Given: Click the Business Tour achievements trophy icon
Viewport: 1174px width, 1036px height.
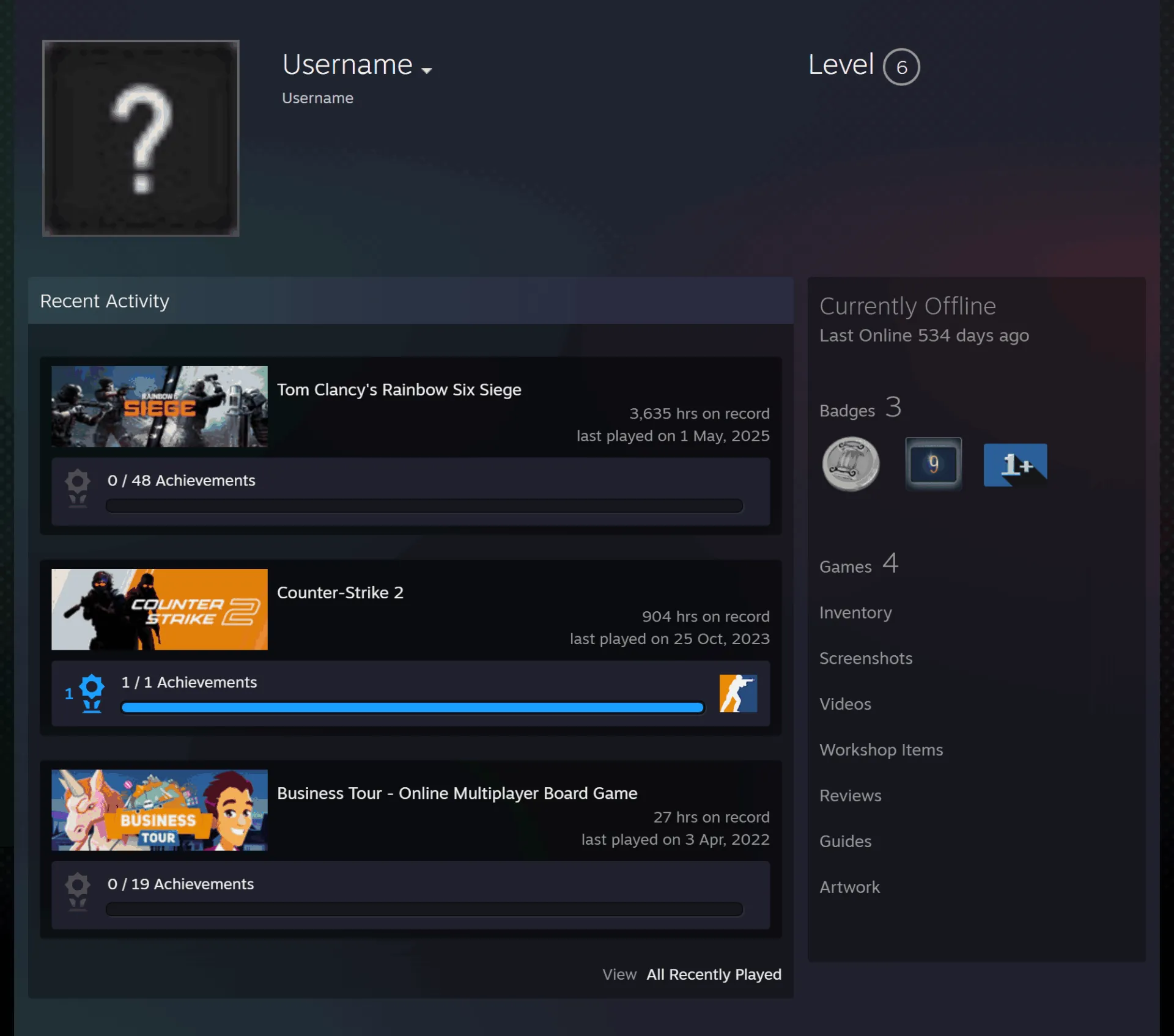Looking at the screenshot, I should coord(78,892).
